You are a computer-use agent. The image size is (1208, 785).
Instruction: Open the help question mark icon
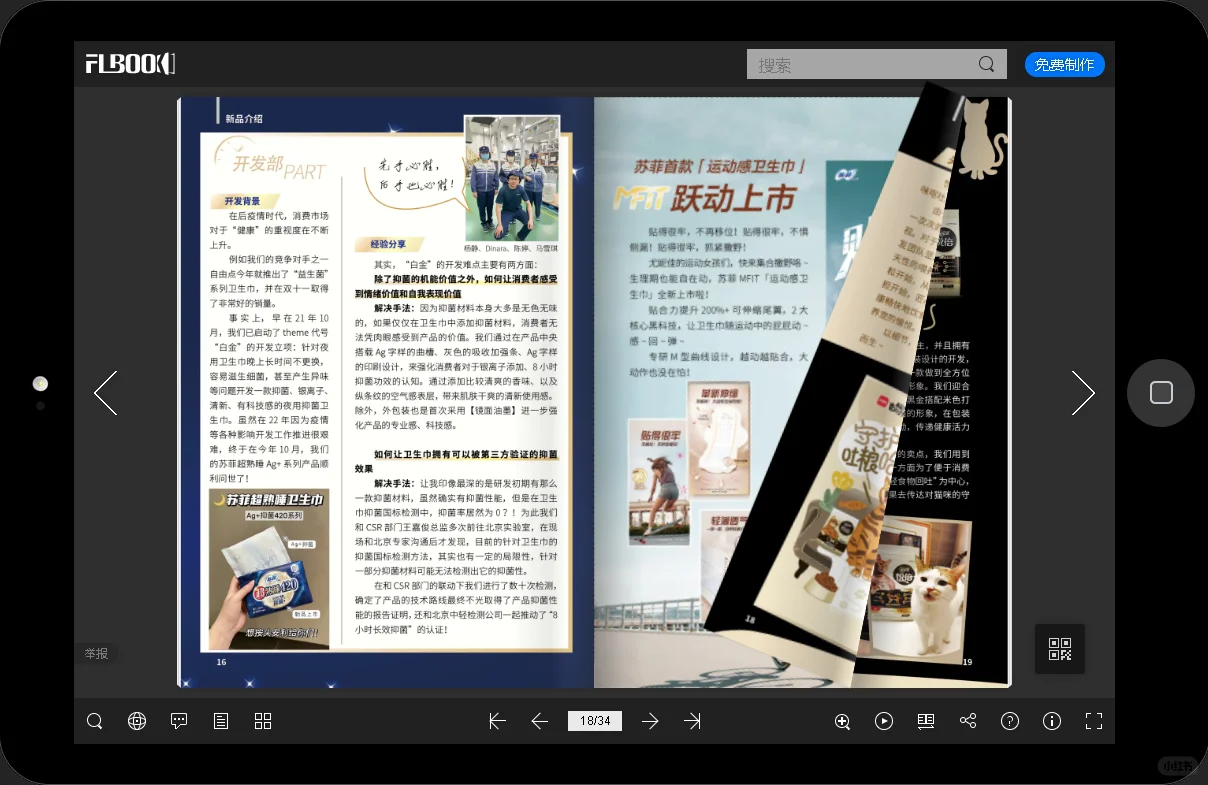point(1010,721)
